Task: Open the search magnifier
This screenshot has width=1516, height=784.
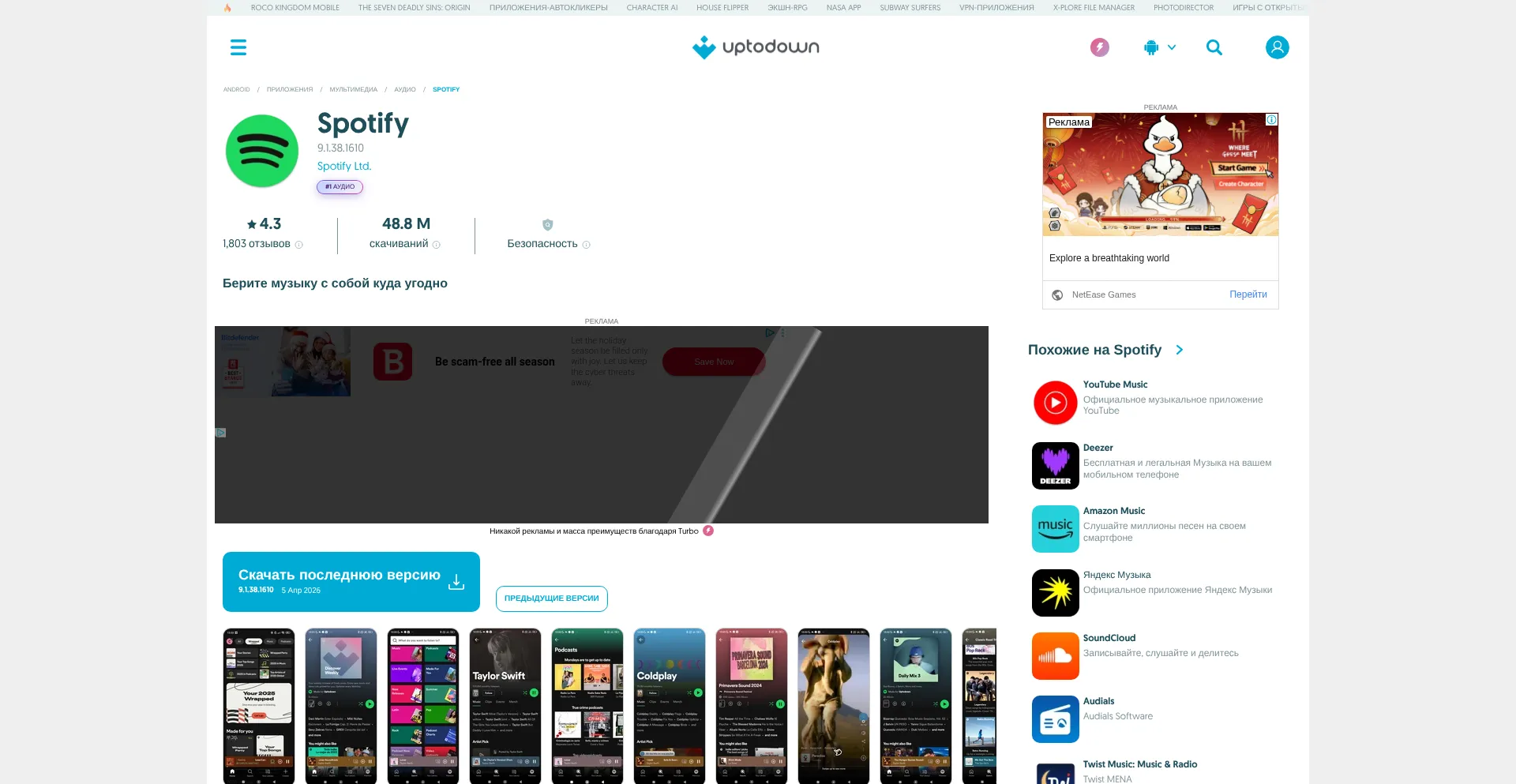Action: point(1214,47)
